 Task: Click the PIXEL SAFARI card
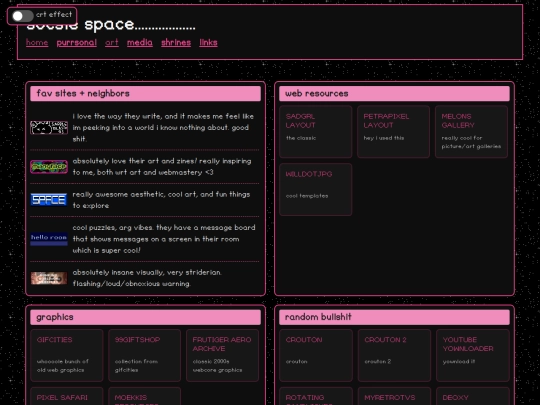click(67, 396)
